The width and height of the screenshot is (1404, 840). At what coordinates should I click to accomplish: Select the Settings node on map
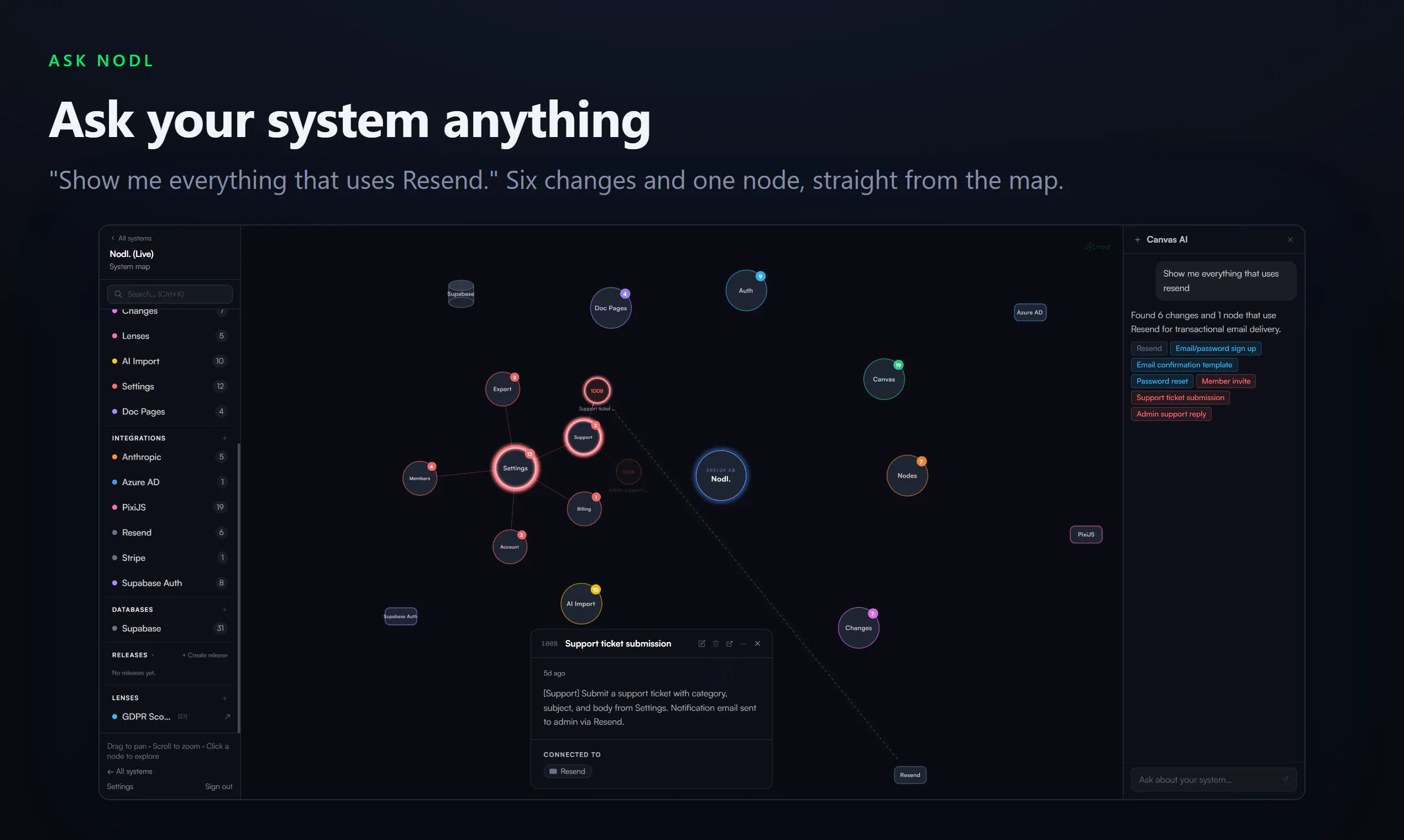[x=515, y=468]
